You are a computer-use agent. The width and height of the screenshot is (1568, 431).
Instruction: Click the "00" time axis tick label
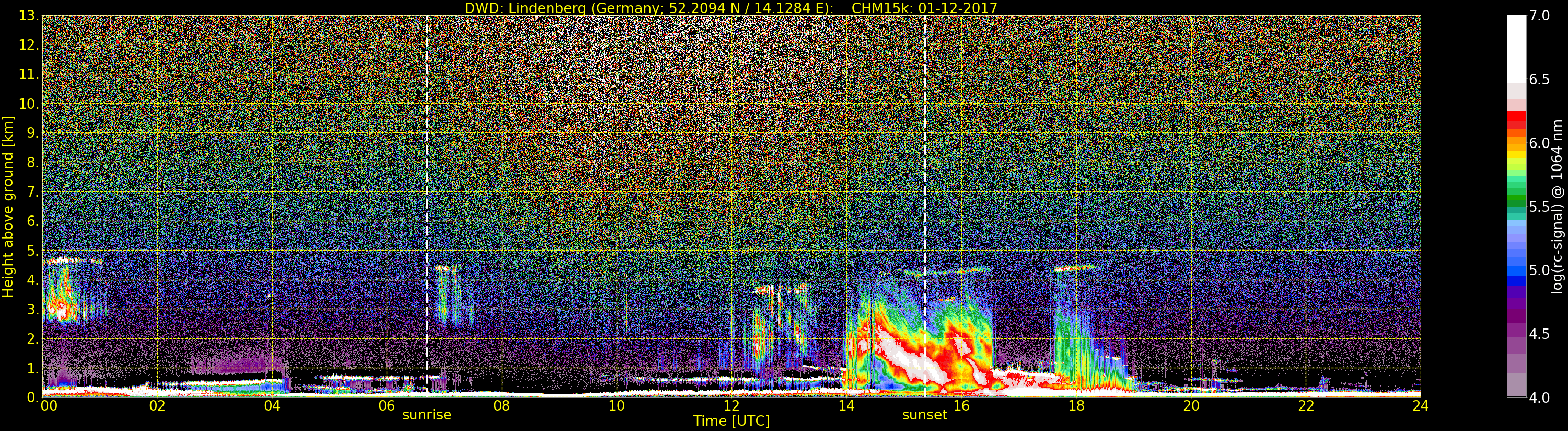pyautogui.click(x=48, y=406)
